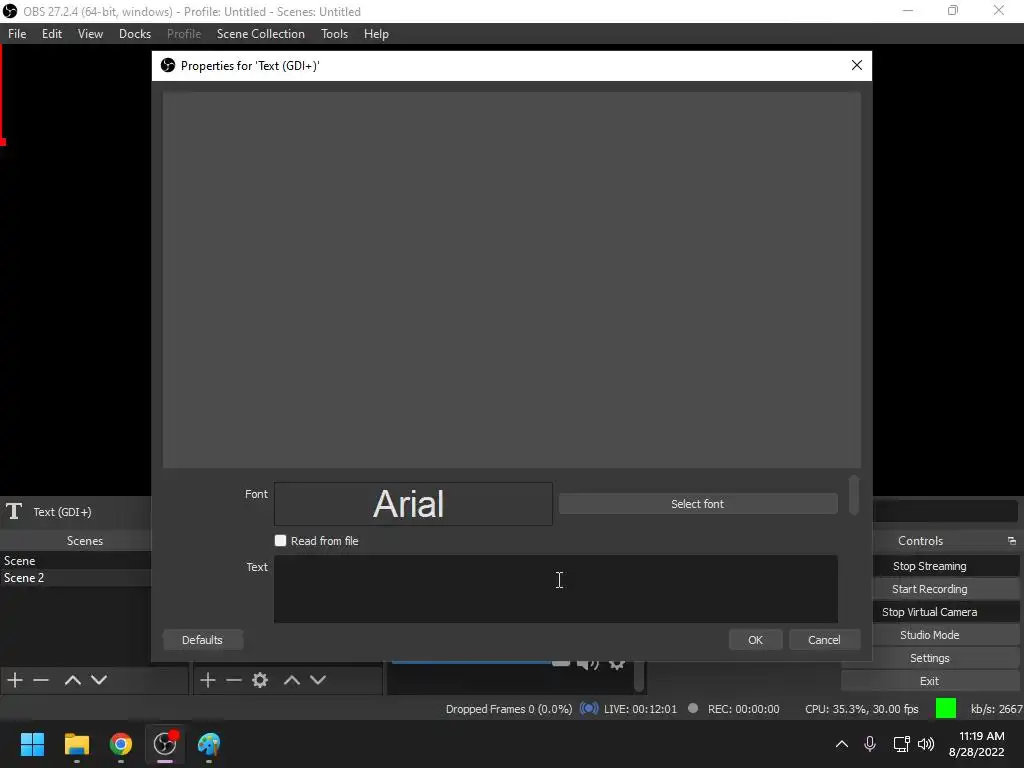Click the volume speaker icon in the system tray
Screen dimensions: 1024x768
click(926, 744)
